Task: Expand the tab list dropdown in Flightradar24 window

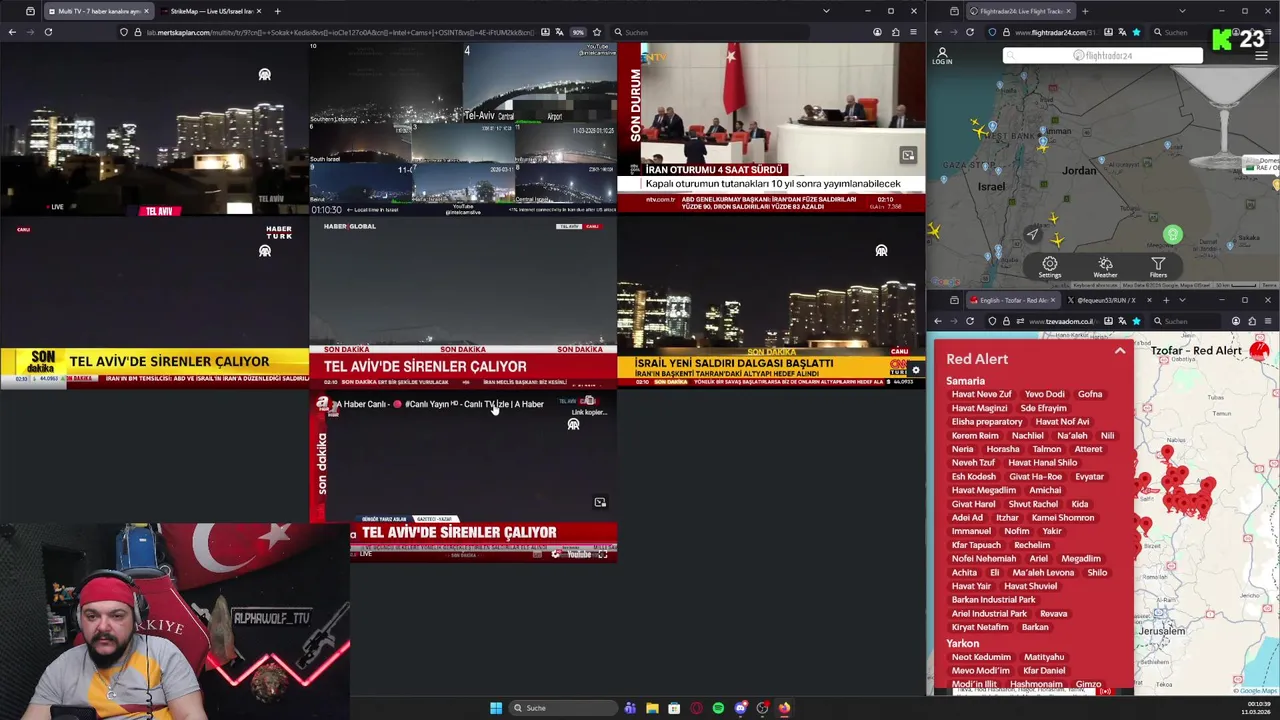Action: pyautogui.click(x=1182, y=11)
